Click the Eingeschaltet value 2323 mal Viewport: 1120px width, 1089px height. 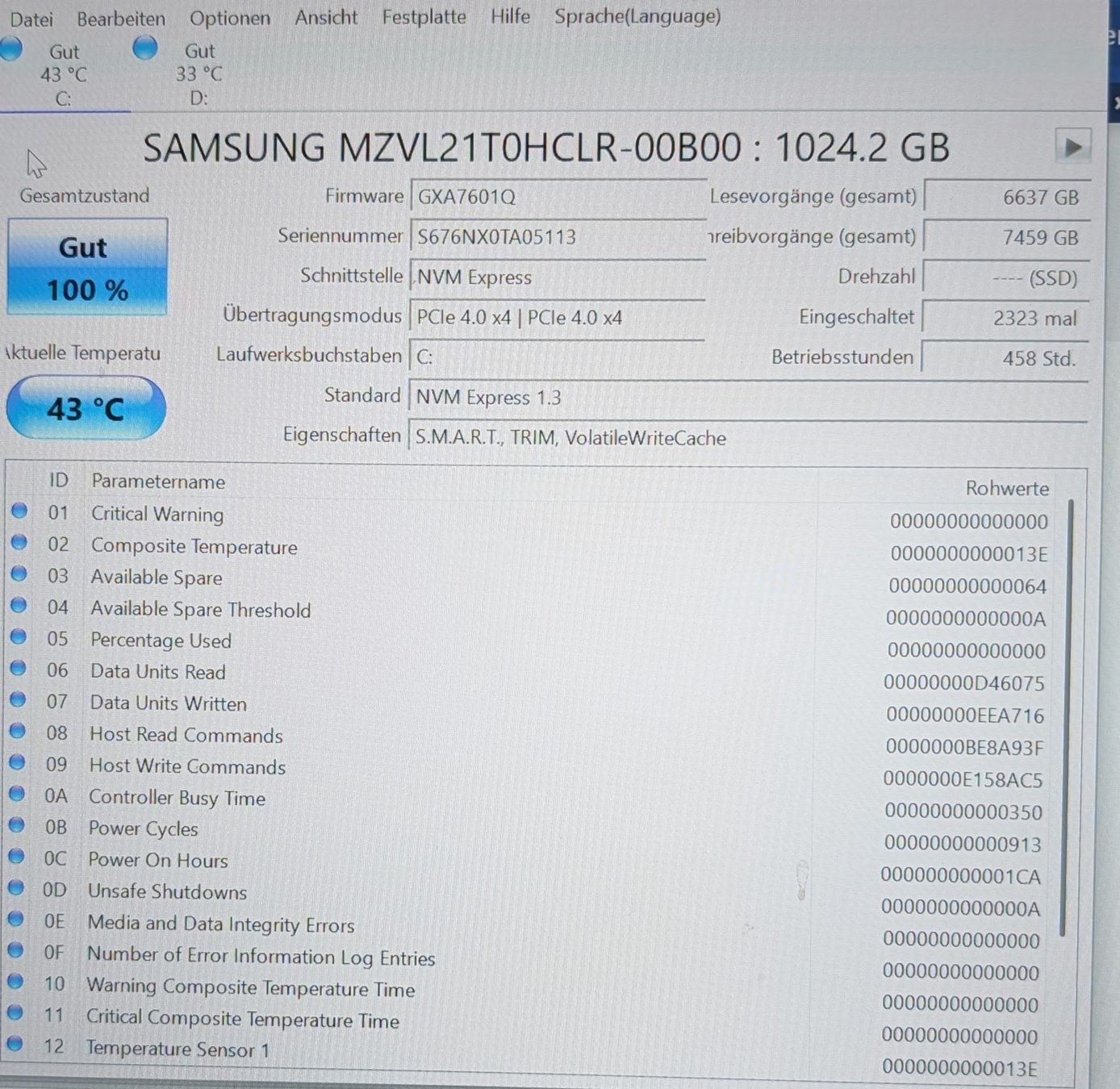tap(1005, 319)
